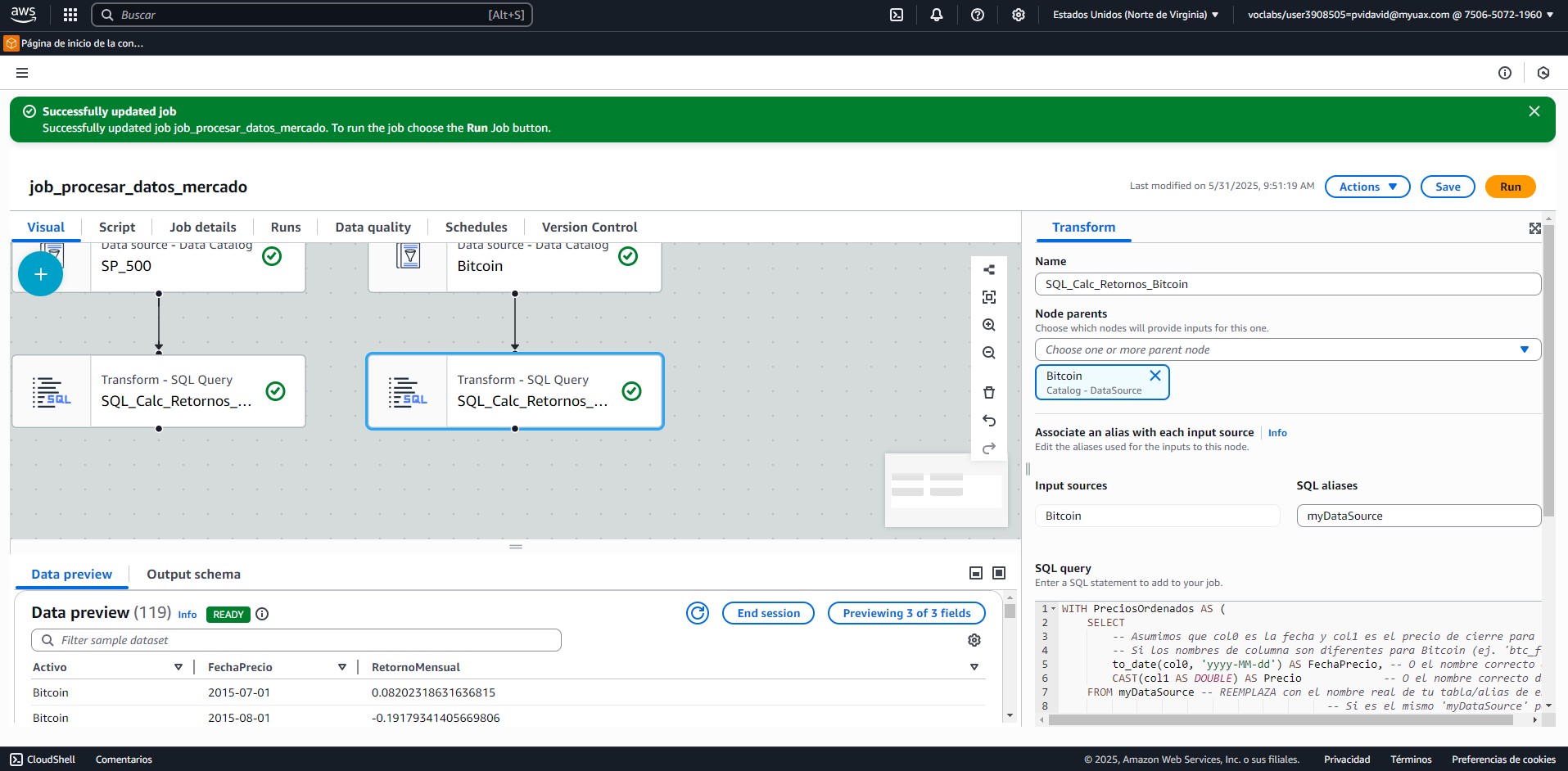
Task: Dismiss the success notification banner
Action: (1534, 111)
